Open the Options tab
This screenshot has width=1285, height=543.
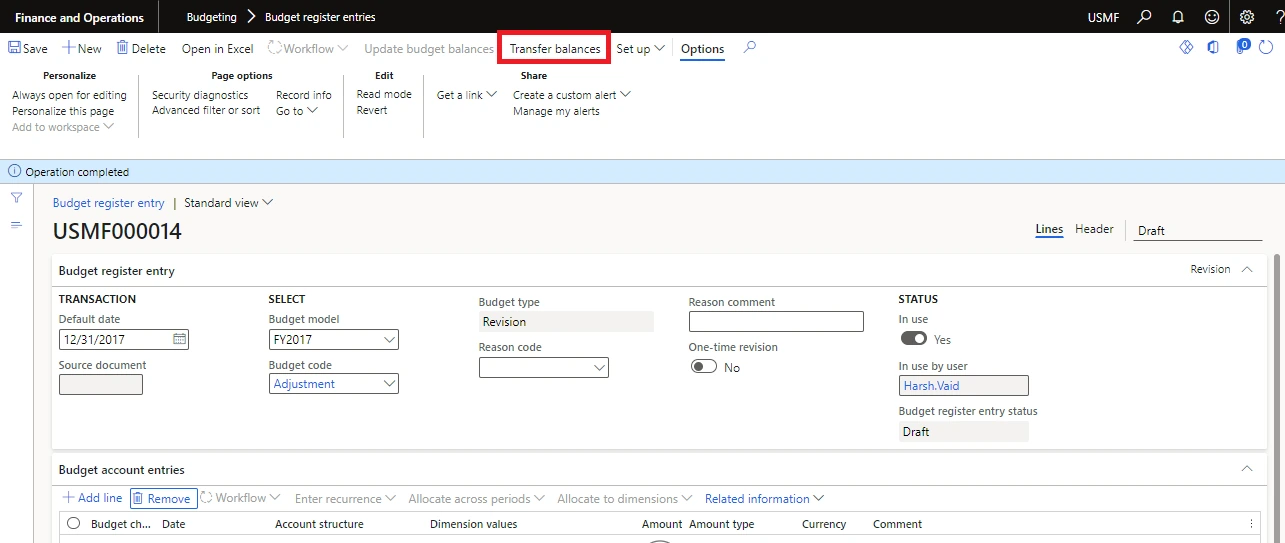702,48
